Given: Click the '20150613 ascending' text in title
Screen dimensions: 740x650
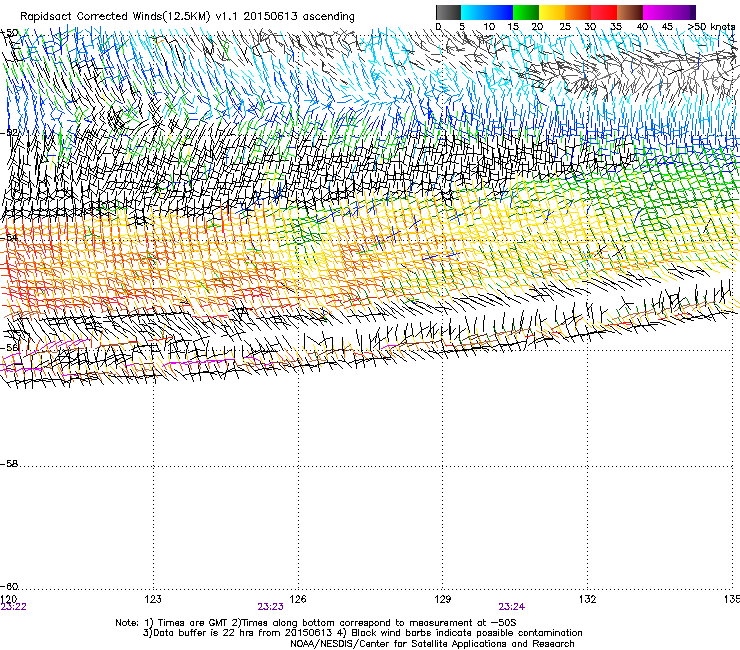Looking at the screenshot, I should [x=299, y=17].
